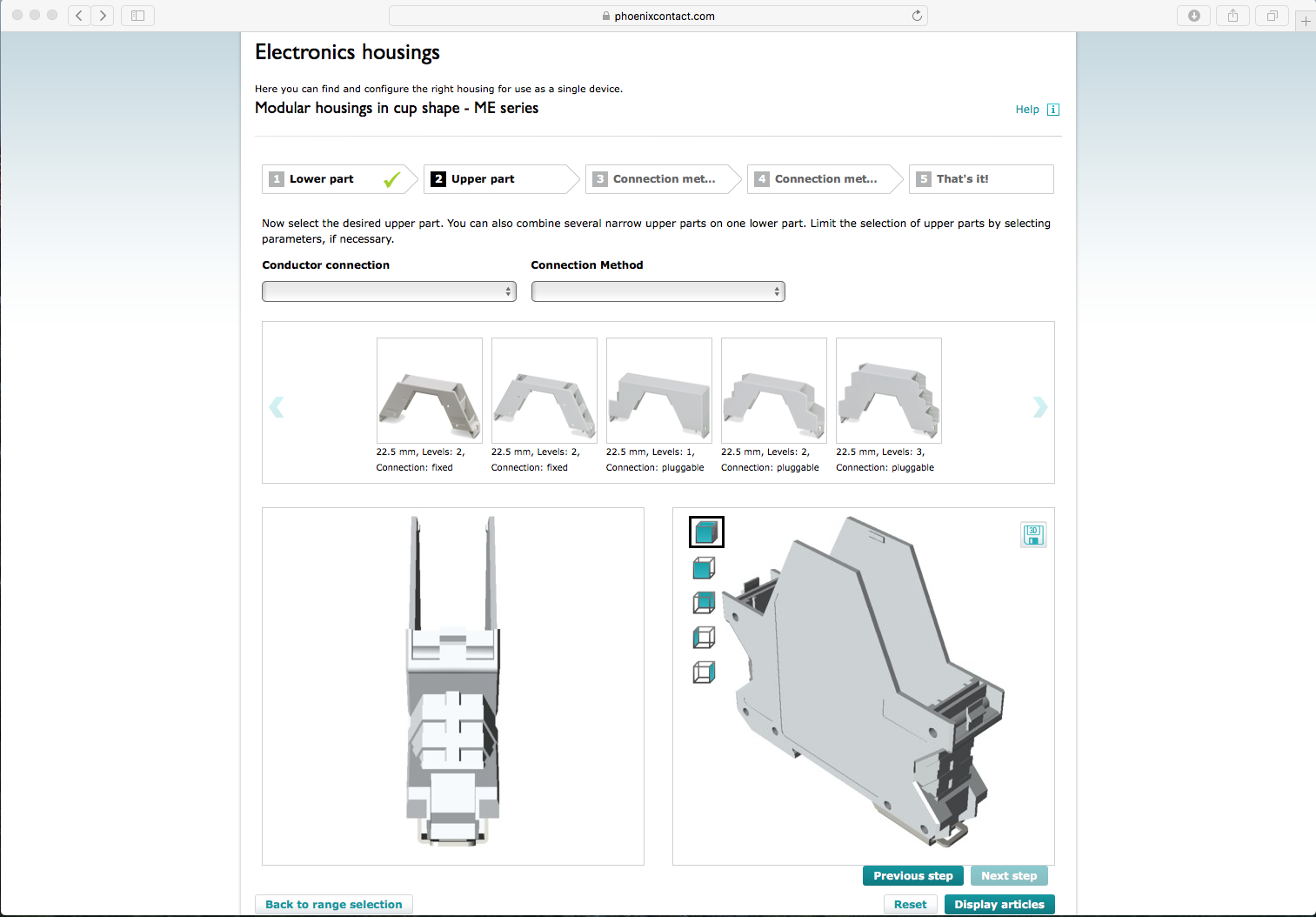
Task: Open a new Safari tab
Action: pos(1306,21)
